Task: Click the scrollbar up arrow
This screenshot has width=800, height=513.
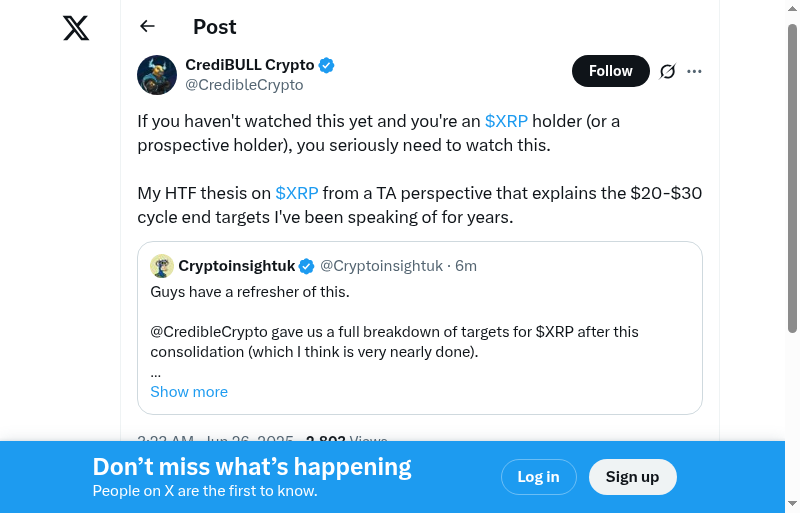Action: point(792,8)
